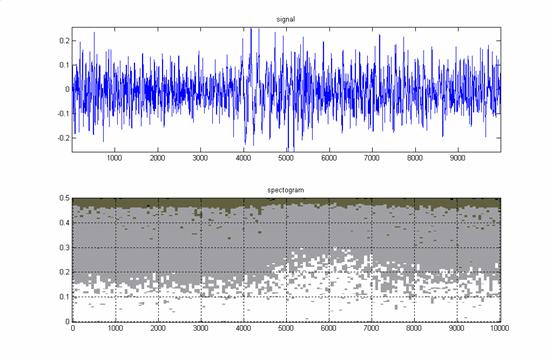The image size is (553, 362).
Task: Select the 0.5 y-axis label on spectogram plot
Action: click(x=65, y=198)
